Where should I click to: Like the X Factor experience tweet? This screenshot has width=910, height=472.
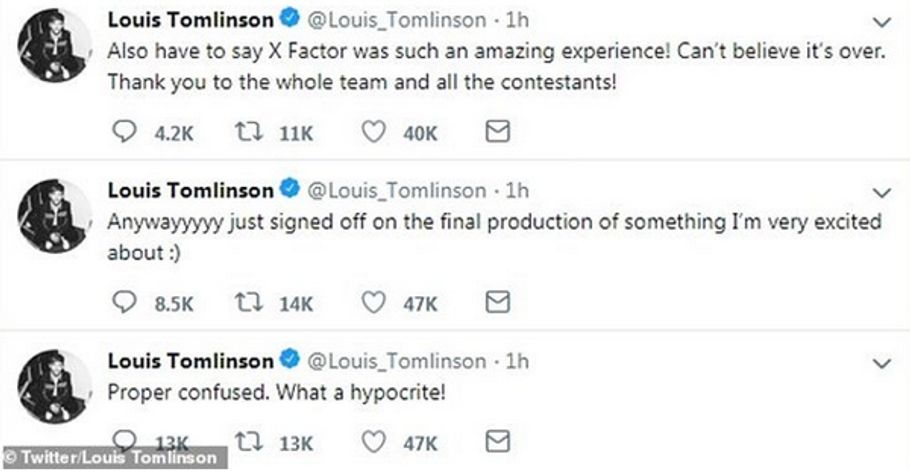[373, 132]
